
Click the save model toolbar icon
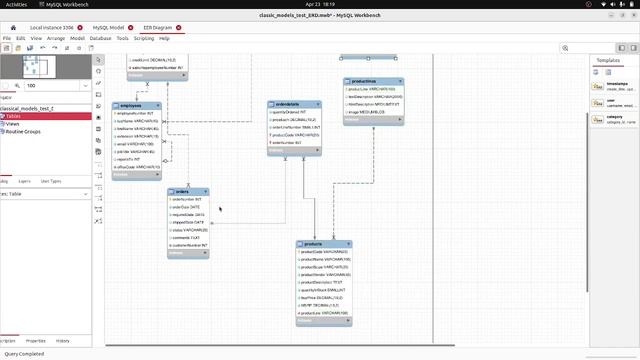coord(30,48)
